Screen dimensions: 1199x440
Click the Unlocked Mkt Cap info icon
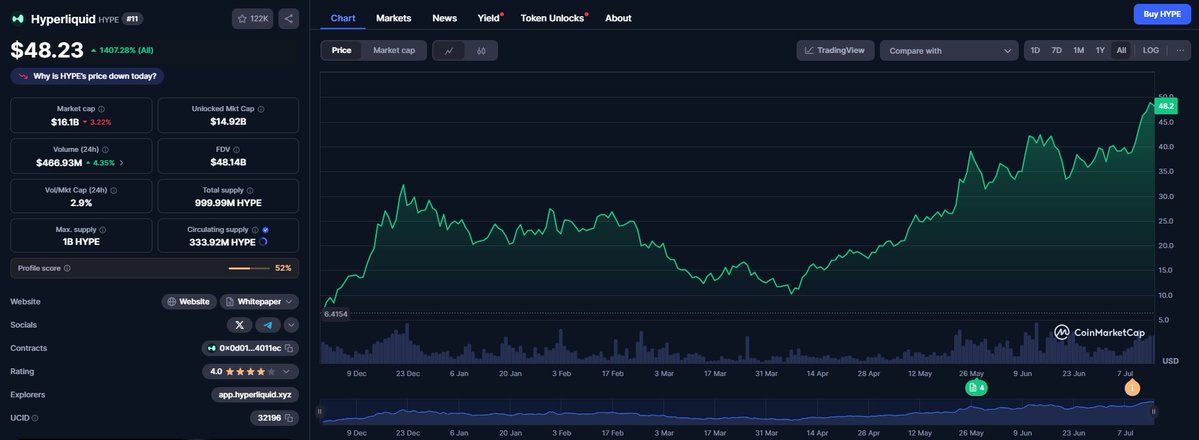coord(260,109)
